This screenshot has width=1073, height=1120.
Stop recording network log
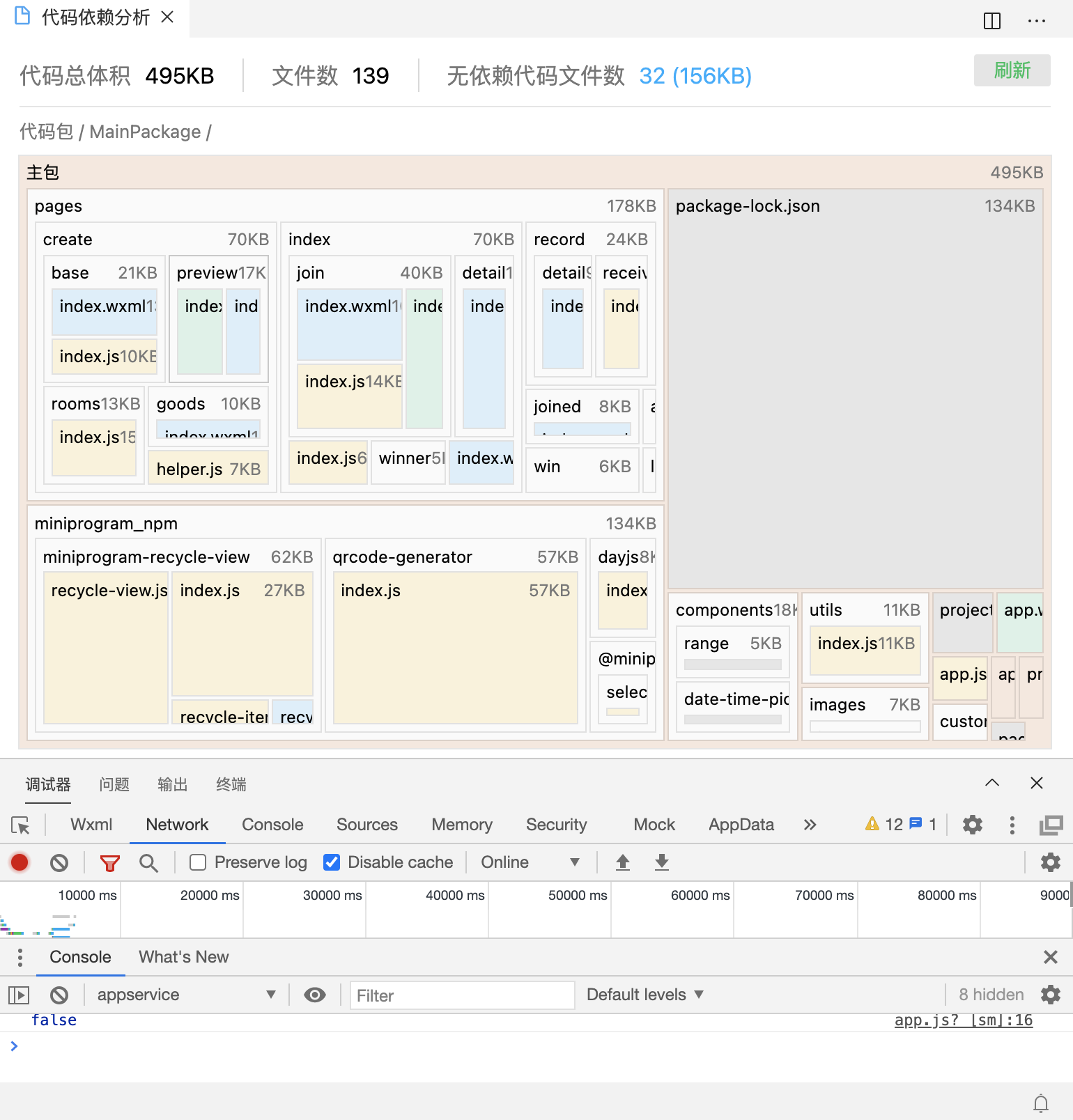click(x=20, y=863)
